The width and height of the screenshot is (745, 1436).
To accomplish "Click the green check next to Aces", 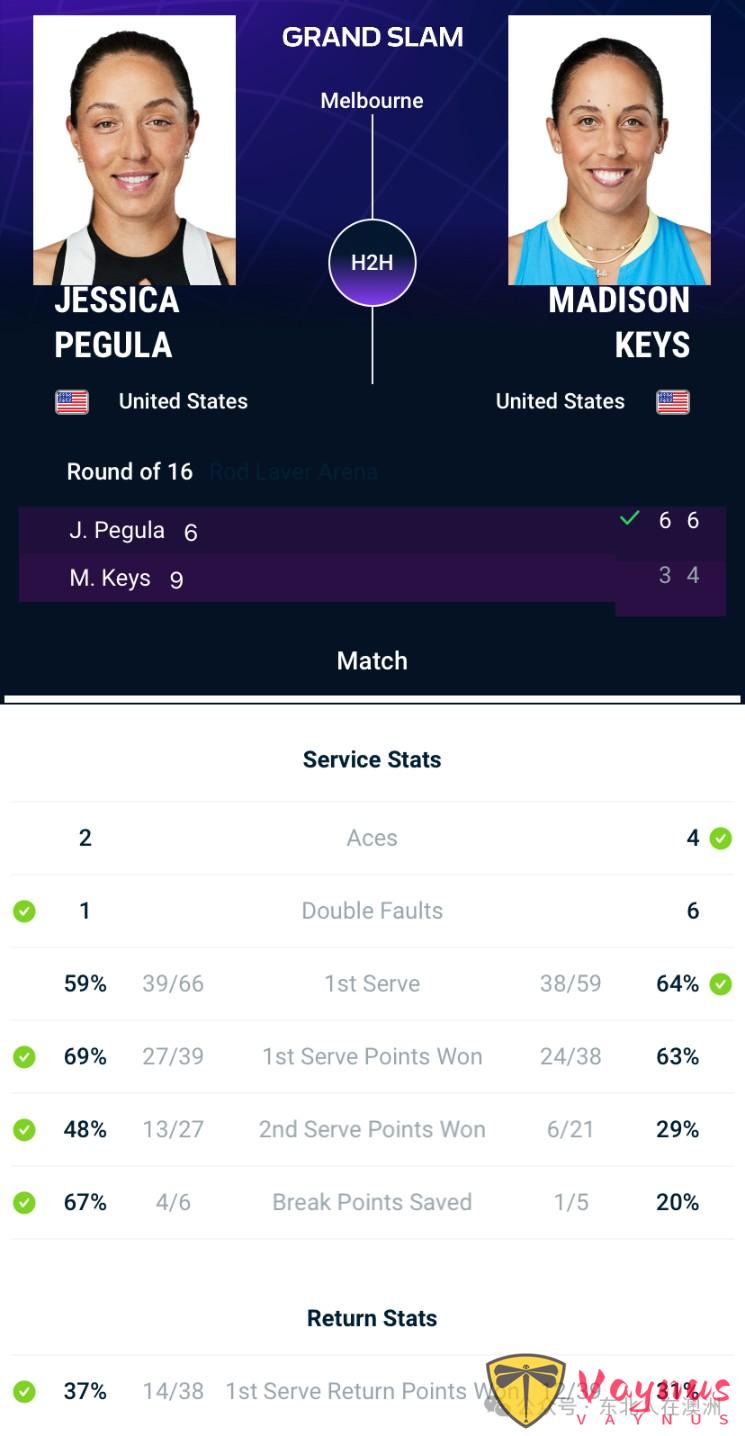I will pos(720,839).
